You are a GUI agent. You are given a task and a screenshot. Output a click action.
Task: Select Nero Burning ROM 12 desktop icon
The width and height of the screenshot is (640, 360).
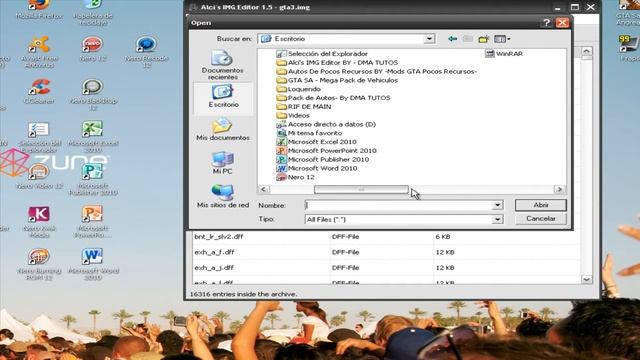click(x=39, y=264)
